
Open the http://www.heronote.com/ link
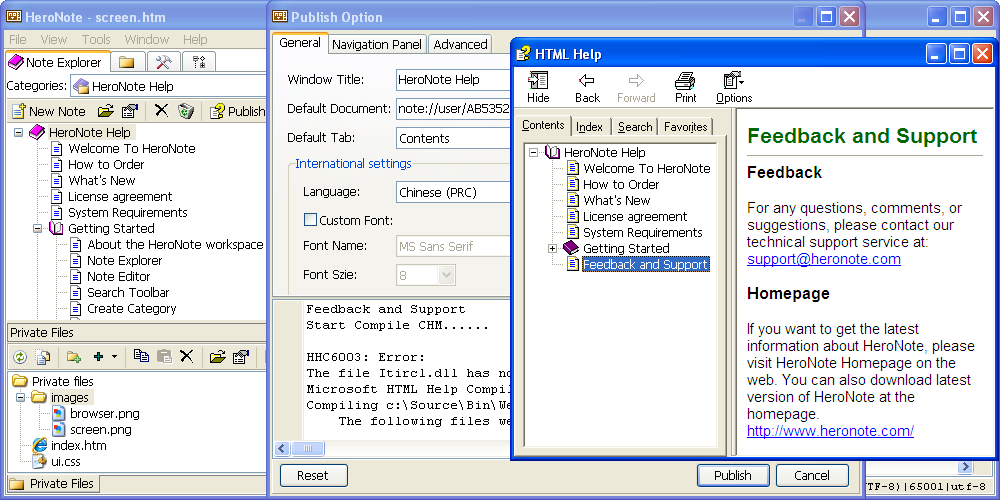(x=830, y=431)
